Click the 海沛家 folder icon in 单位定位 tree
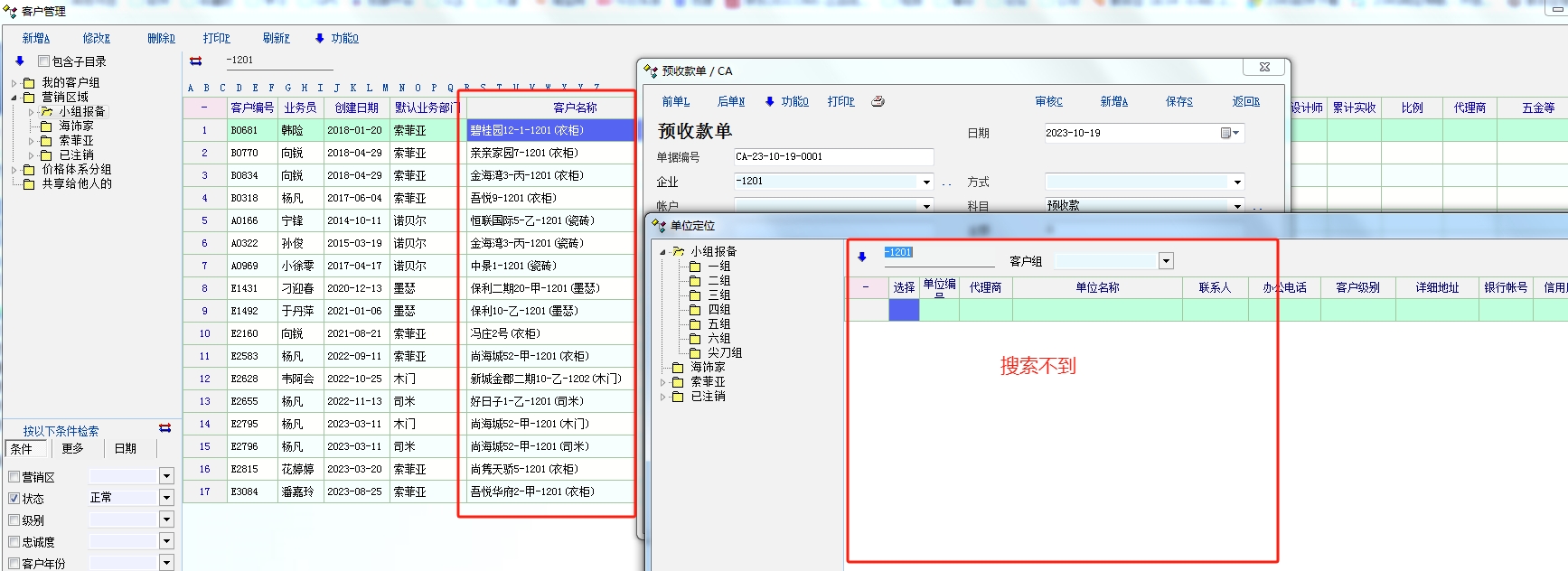 (x=678, y=368)
